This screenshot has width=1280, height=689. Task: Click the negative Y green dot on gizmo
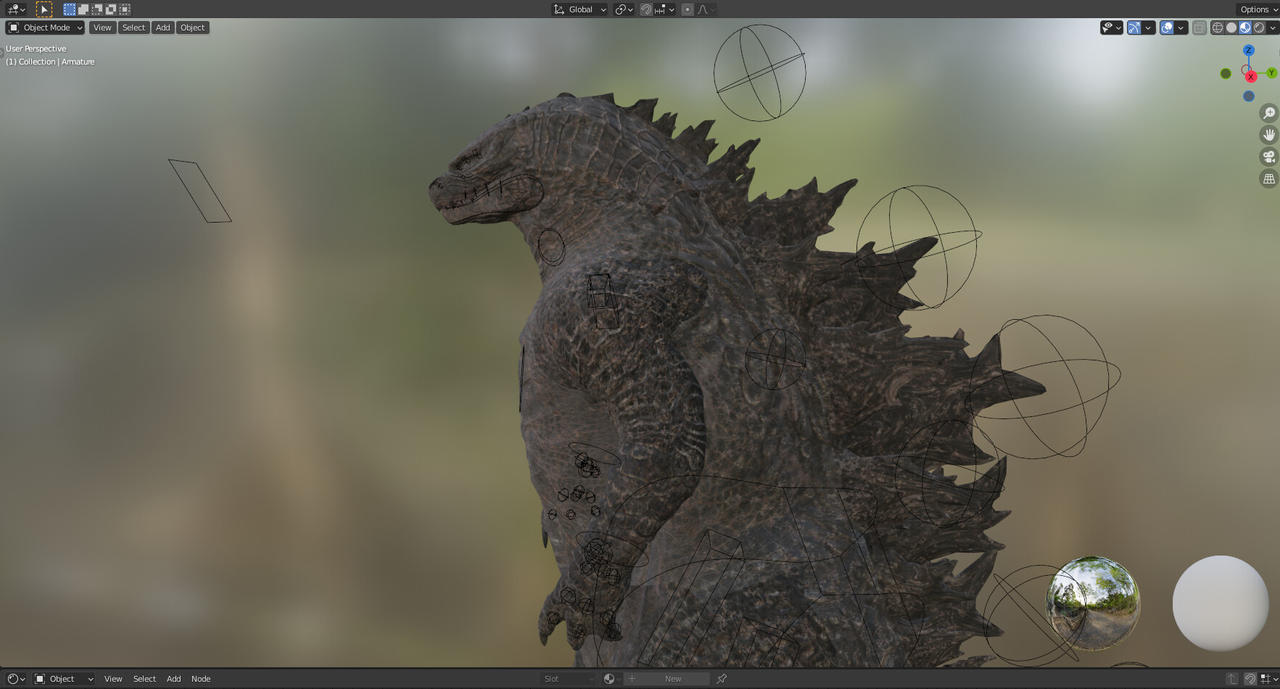point(1226,73)
